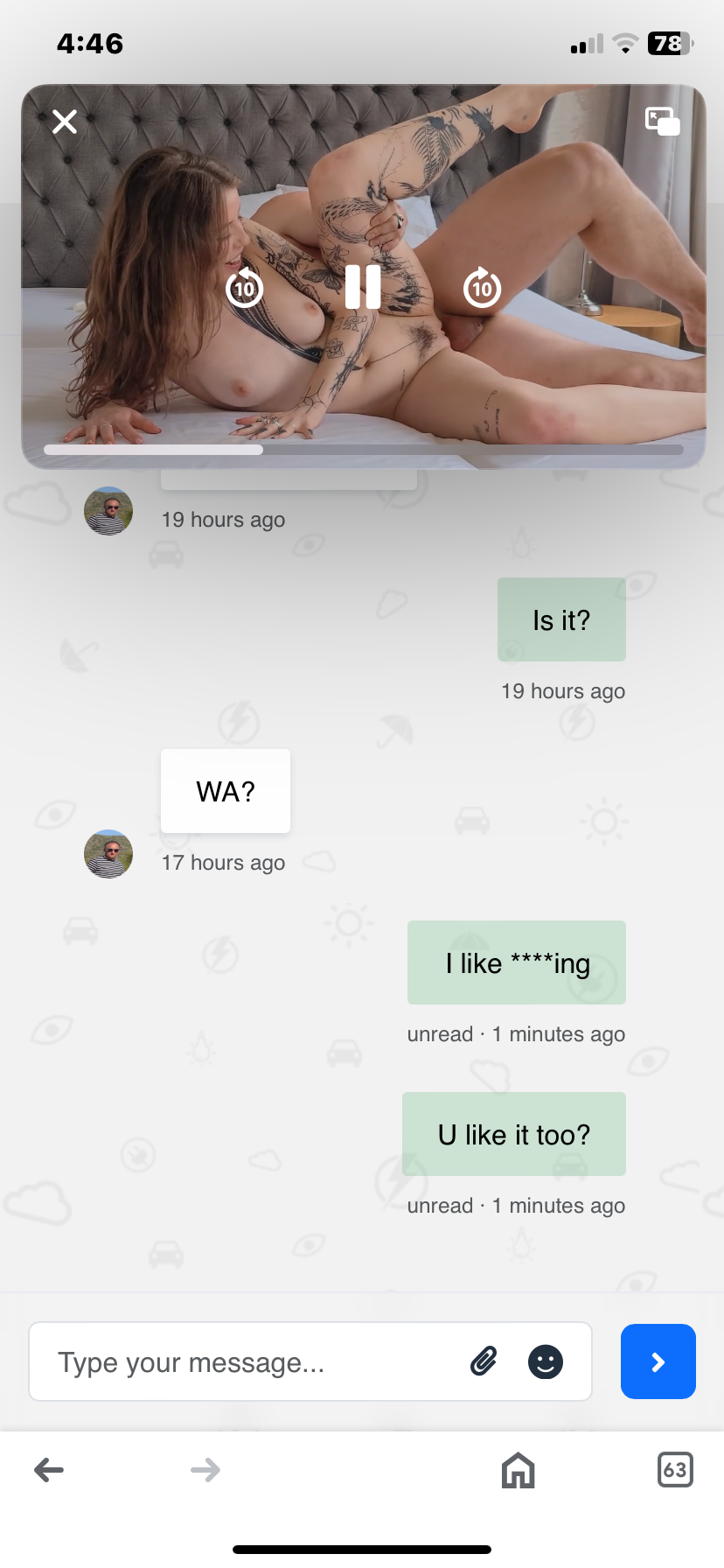
Task: Skip the video forward 10 seconds
Action: tap(482, 287)
